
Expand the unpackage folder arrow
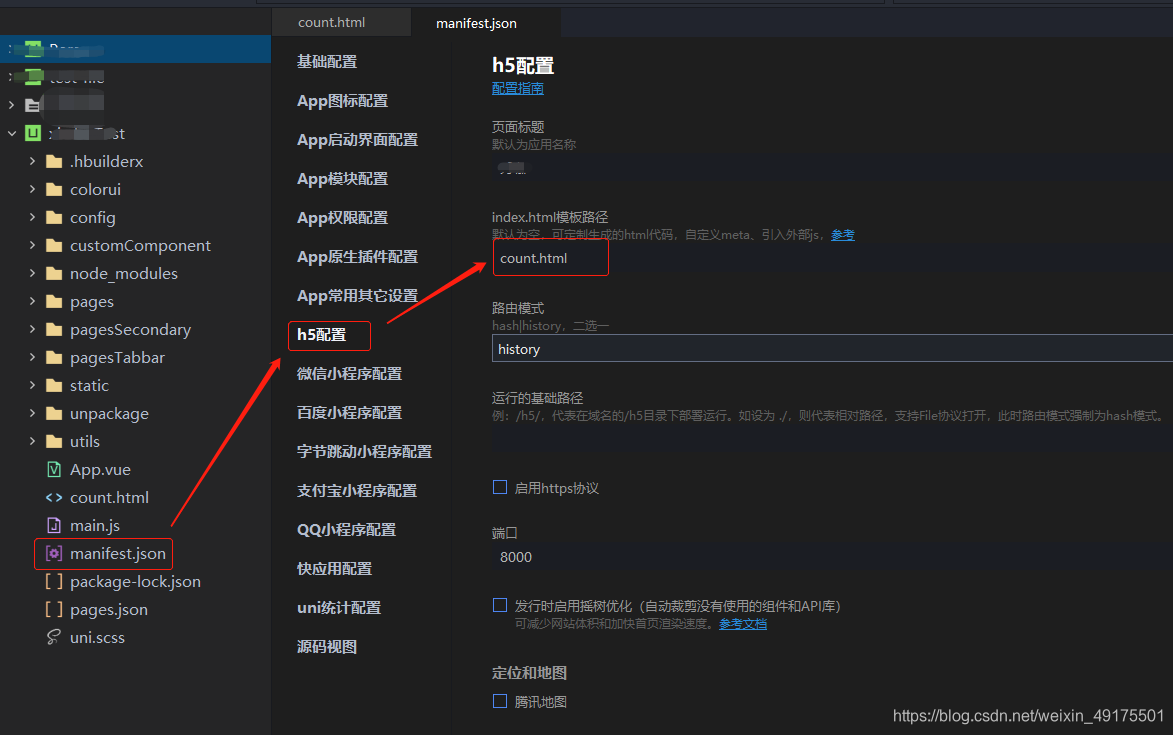pos(32,413)
